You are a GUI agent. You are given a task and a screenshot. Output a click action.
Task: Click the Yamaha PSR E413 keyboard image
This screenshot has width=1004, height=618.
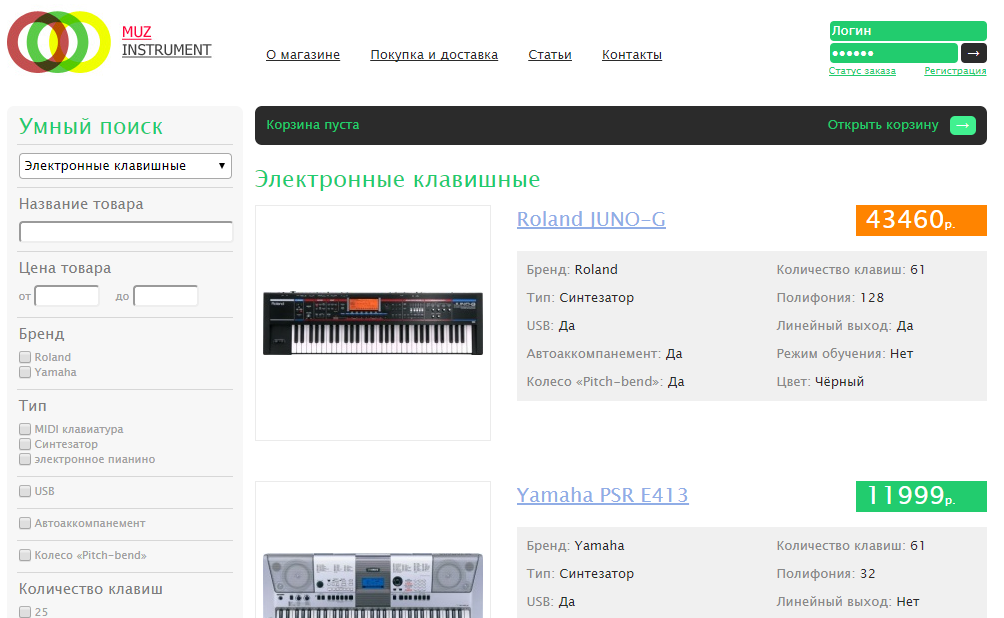click(x=373, y=585)
